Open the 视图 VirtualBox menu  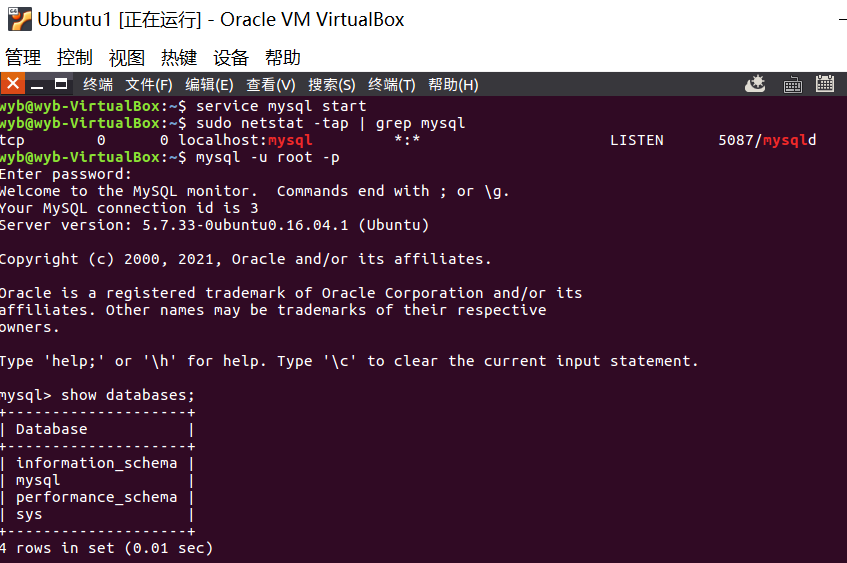[127, 57]
